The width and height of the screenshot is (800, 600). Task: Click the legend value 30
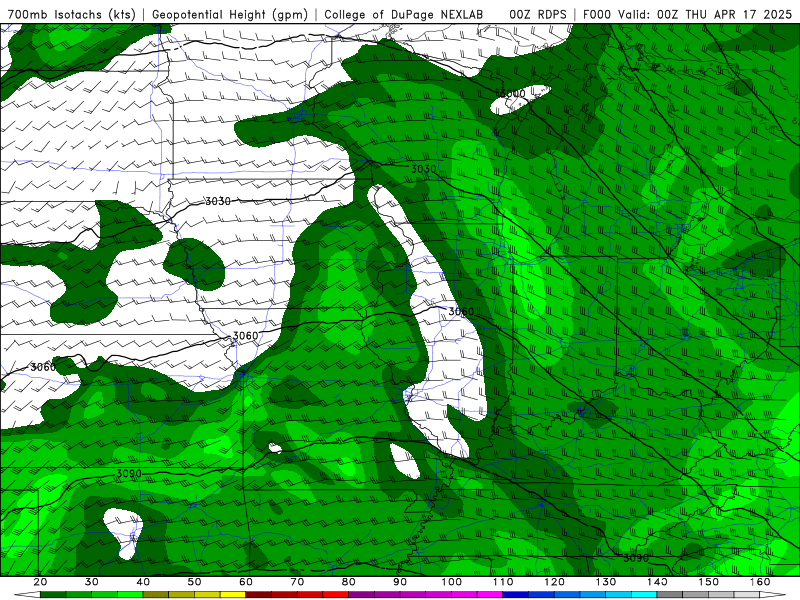click(x=92, y=582)
